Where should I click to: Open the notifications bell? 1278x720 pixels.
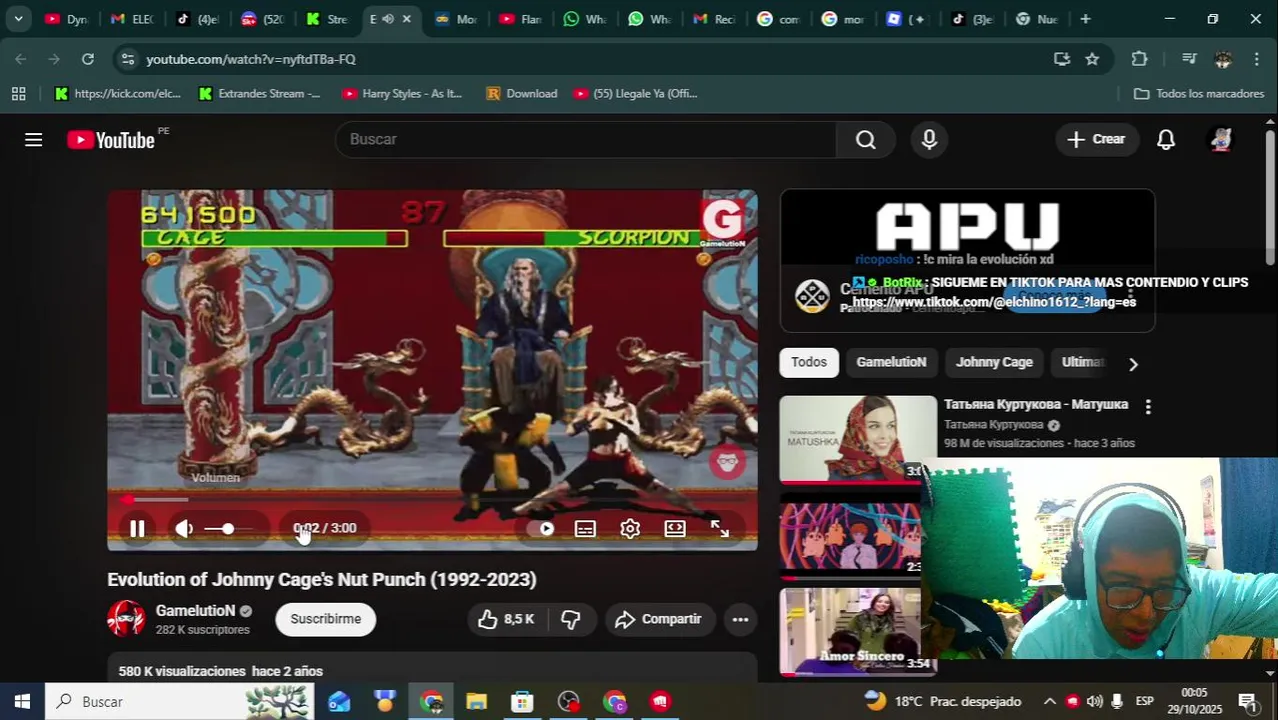1166,139
